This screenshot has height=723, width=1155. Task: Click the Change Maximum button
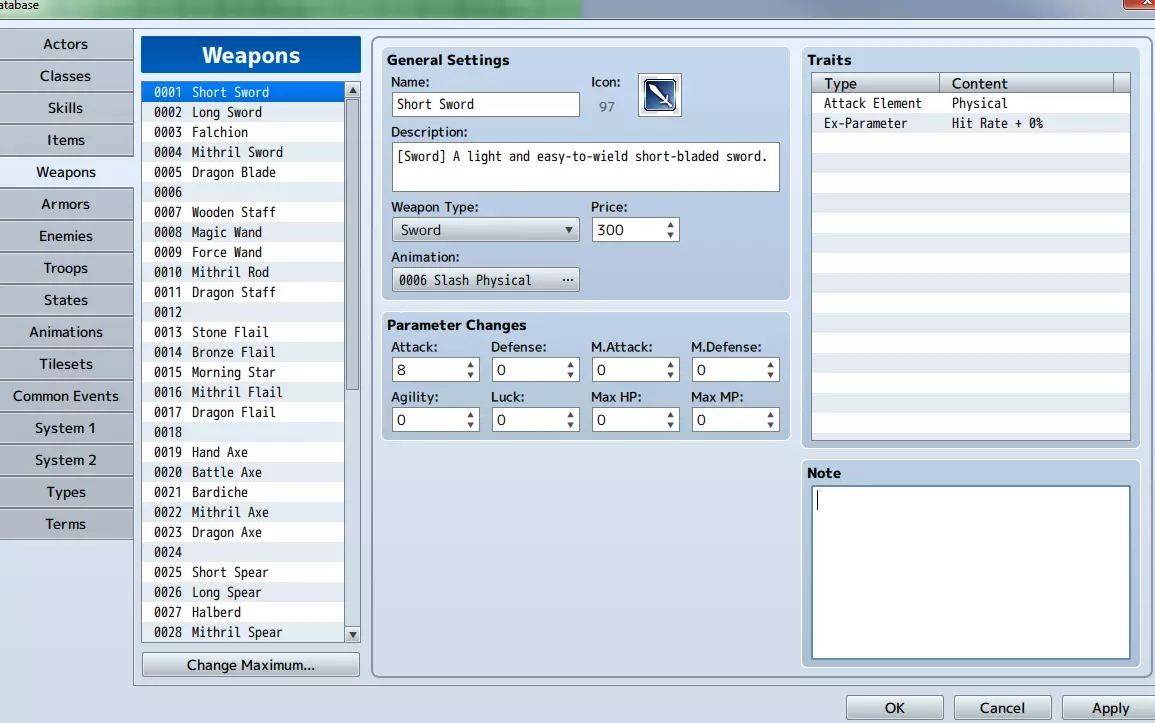[250, 665]
